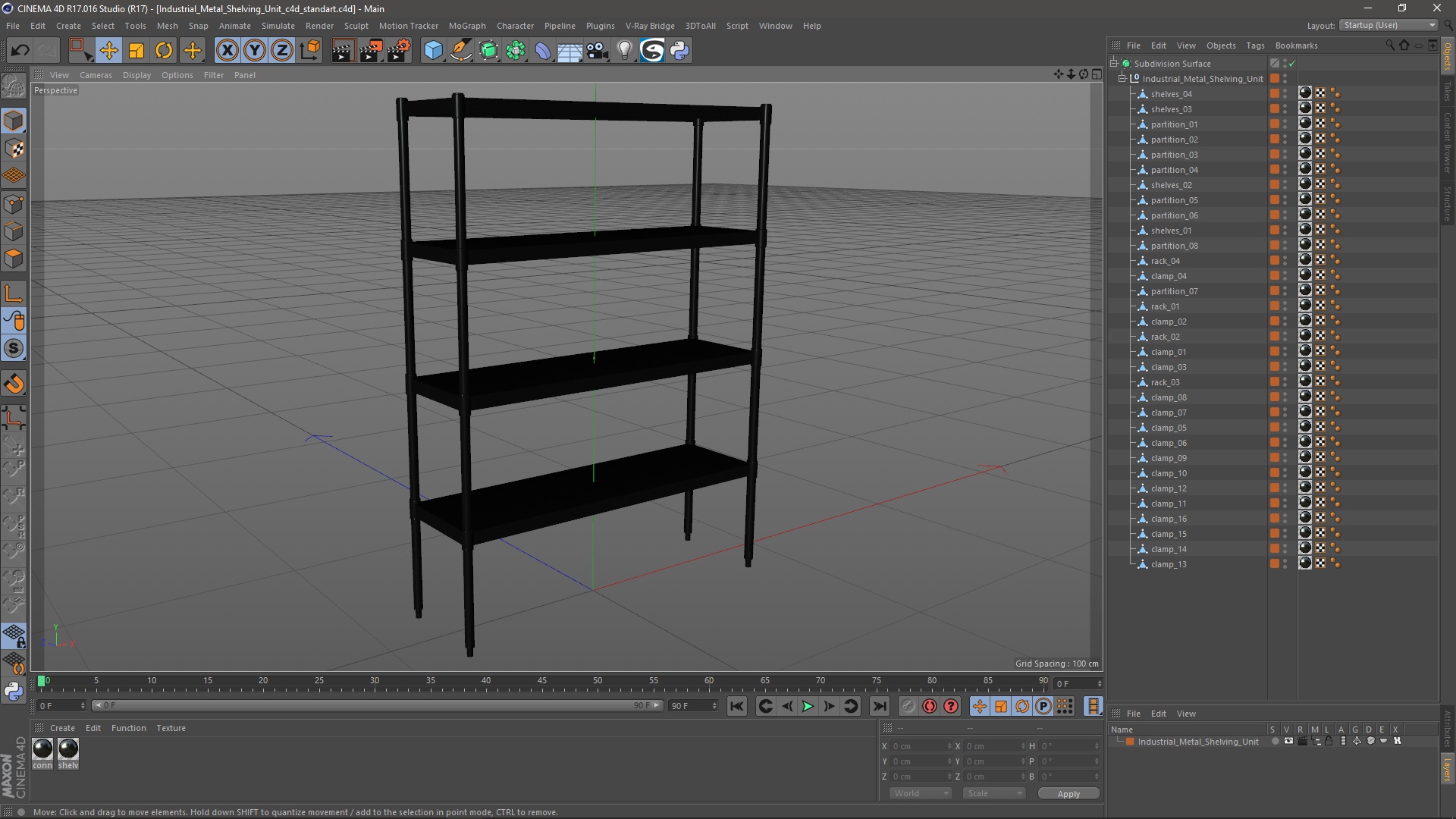Add a Cube primitive object
The width and height of the screenshot is (1456, 819).
(x=433, y=51)
